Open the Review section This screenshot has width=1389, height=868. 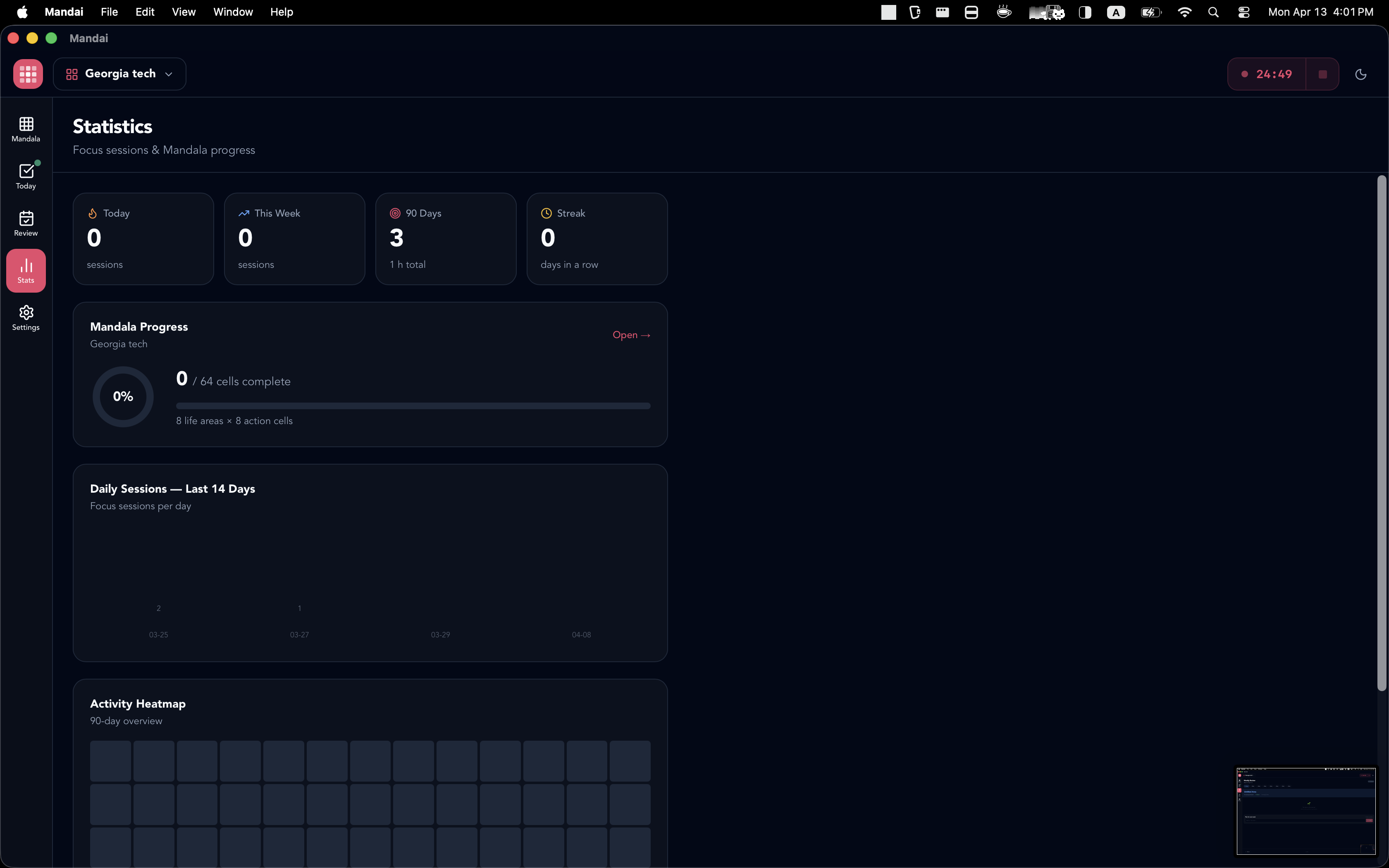pyautogui.click(x=26, y=223)
